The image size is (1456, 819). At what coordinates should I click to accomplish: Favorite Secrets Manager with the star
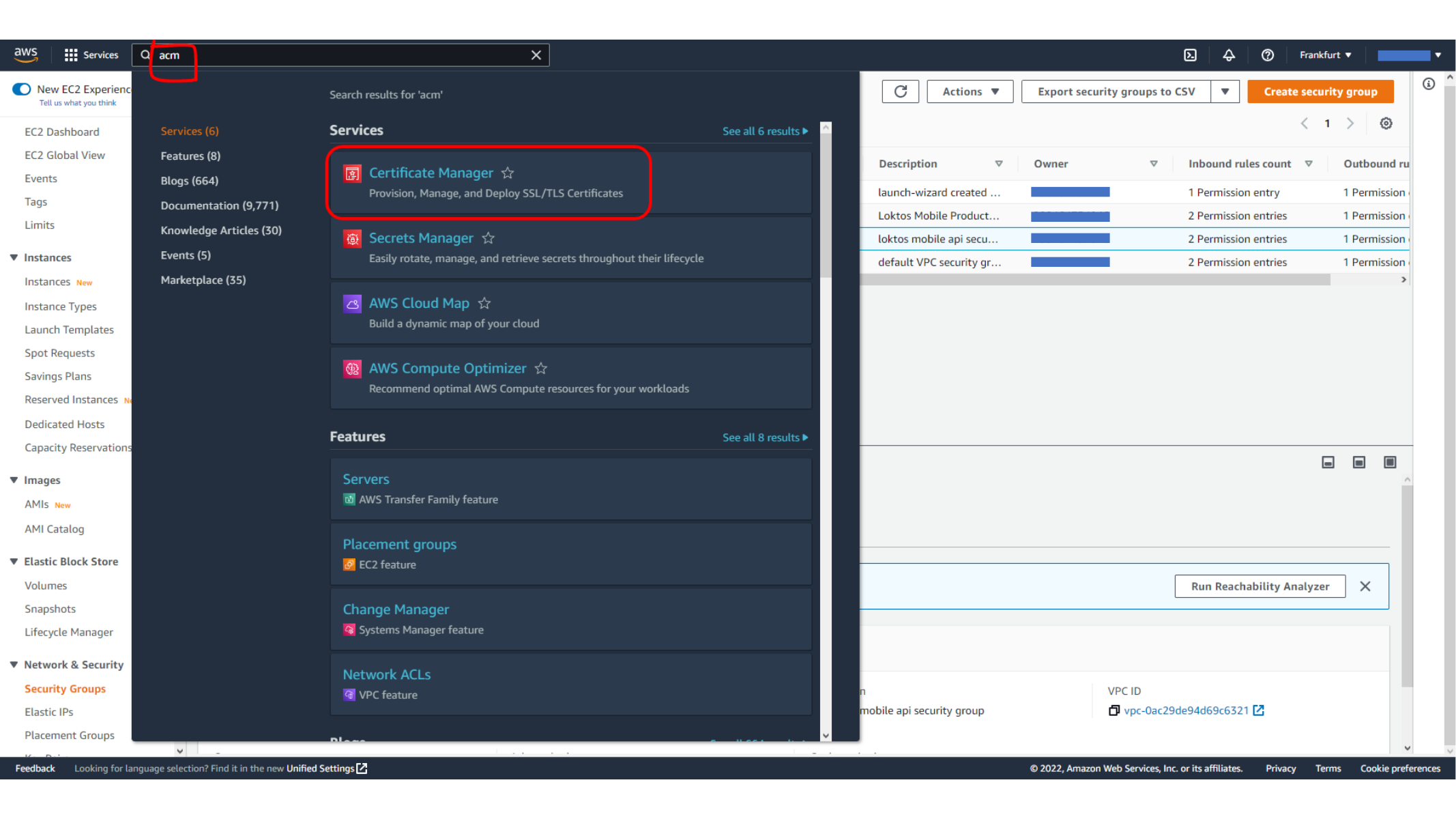(x=488, y=238)
